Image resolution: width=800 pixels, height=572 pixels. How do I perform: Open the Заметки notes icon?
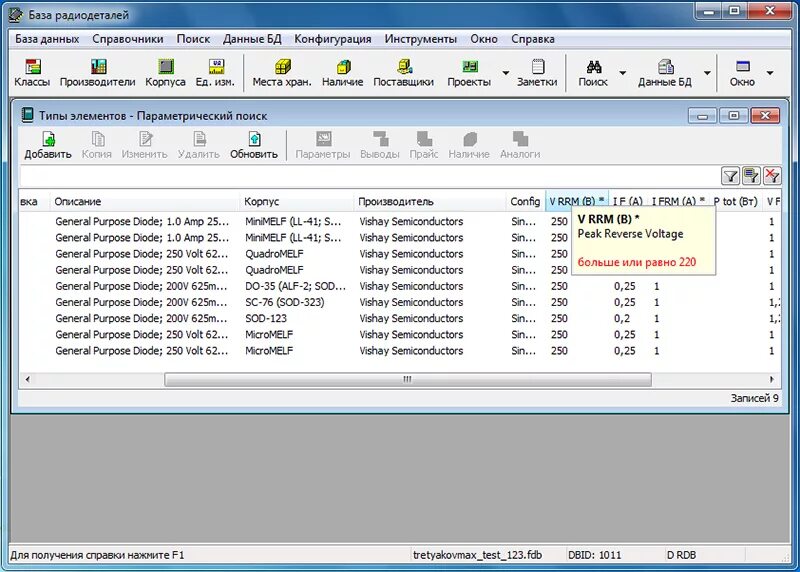tap(537, 73)
